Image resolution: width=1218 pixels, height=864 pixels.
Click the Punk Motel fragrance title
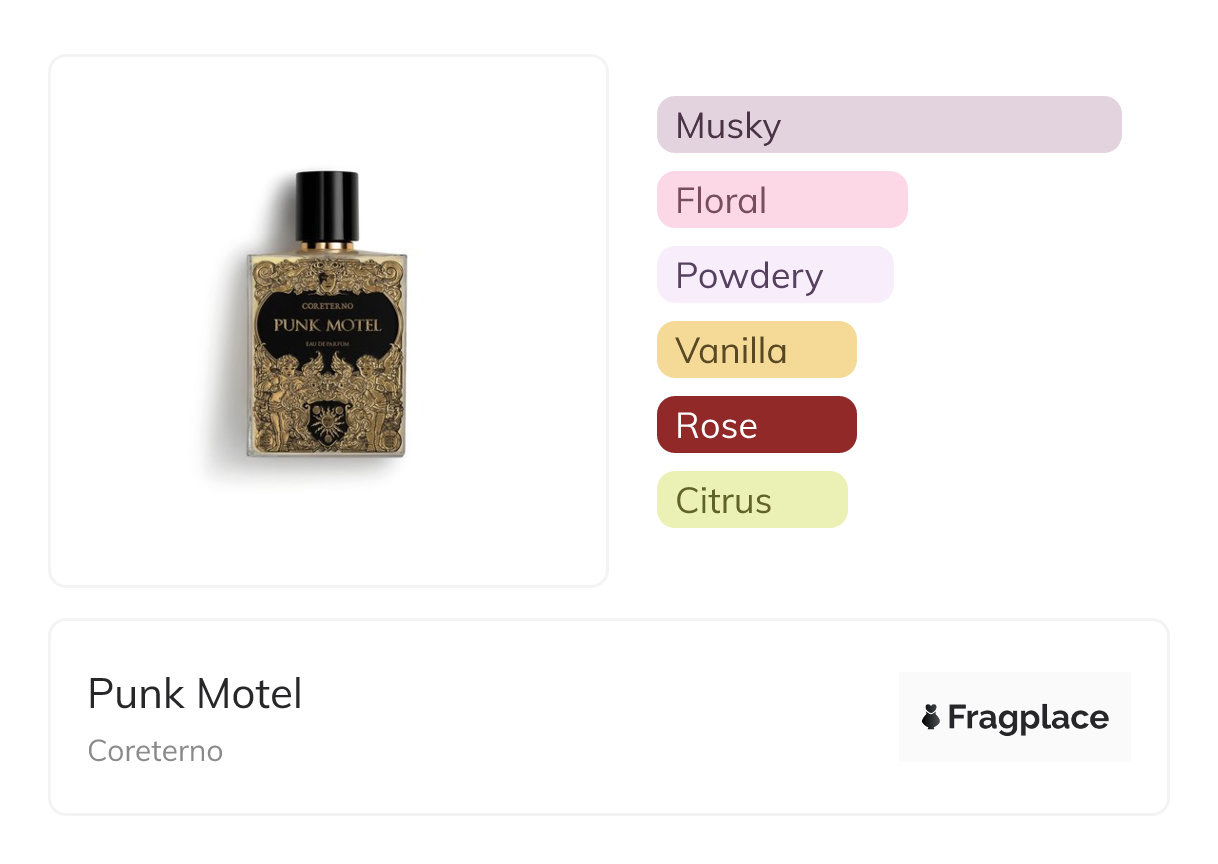click(x=195, y=694)
